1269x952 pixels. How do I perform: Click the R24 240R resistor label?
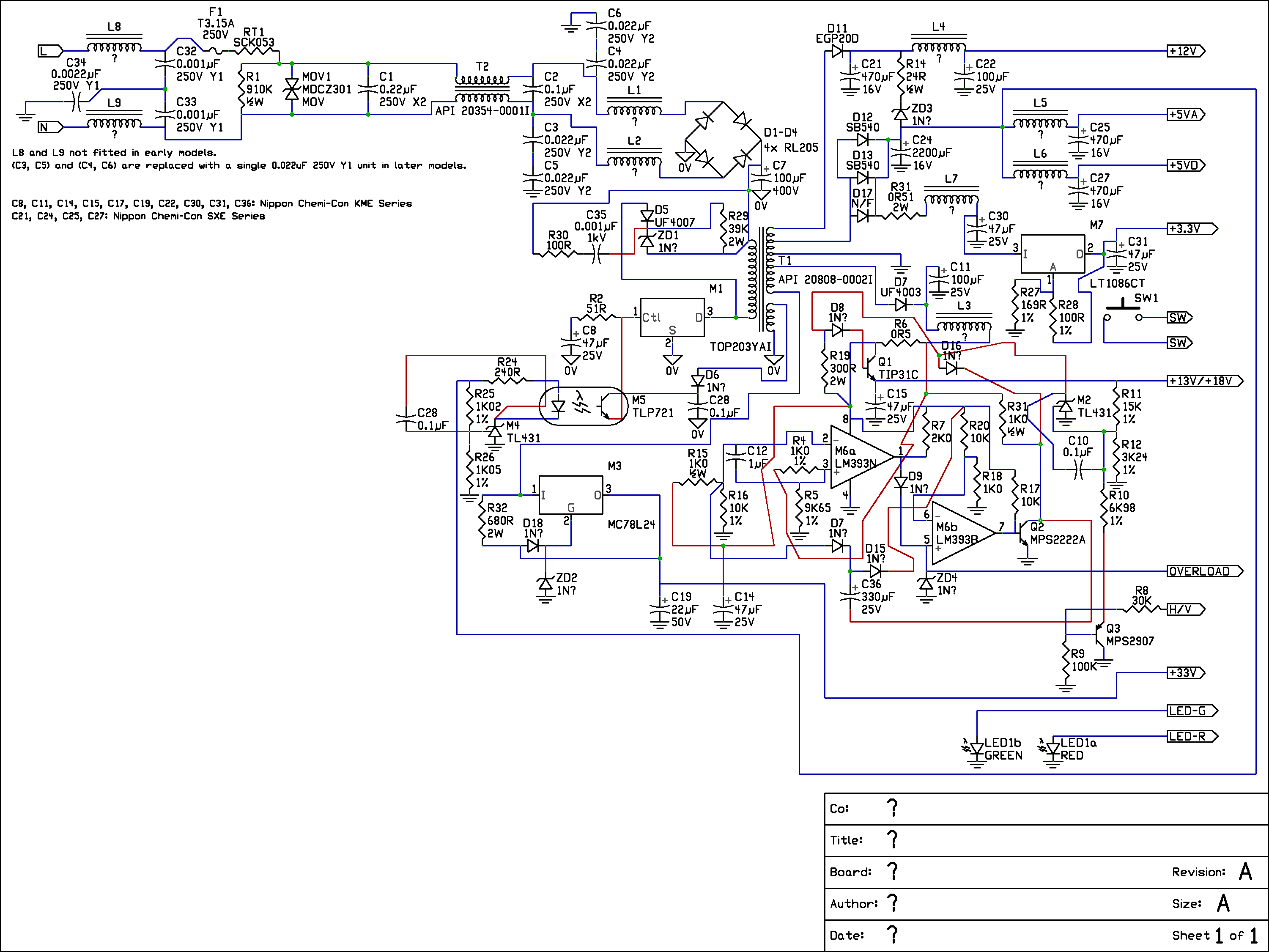click(507, 367)
